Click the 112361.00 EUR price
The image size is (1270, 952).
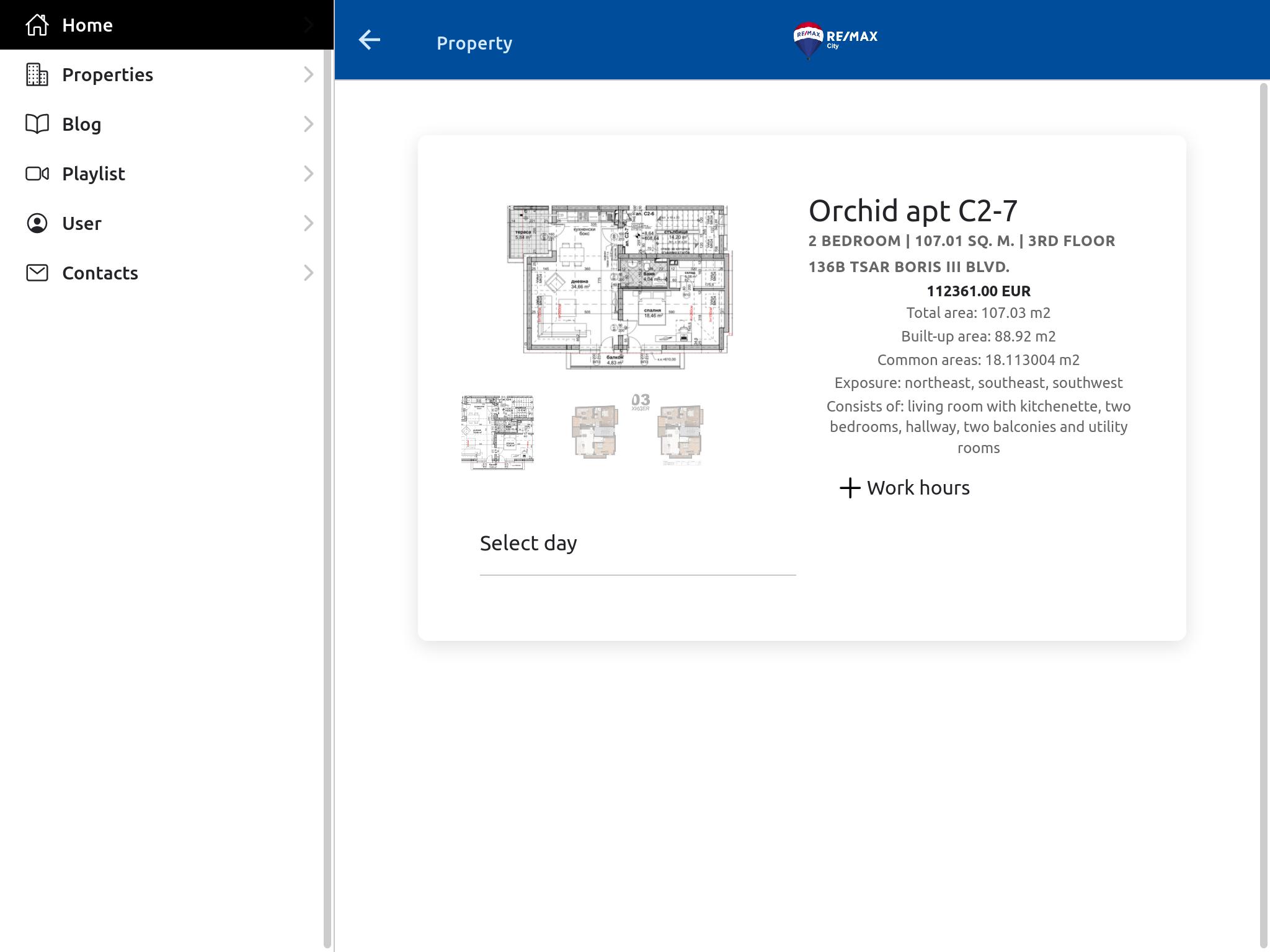979,291
